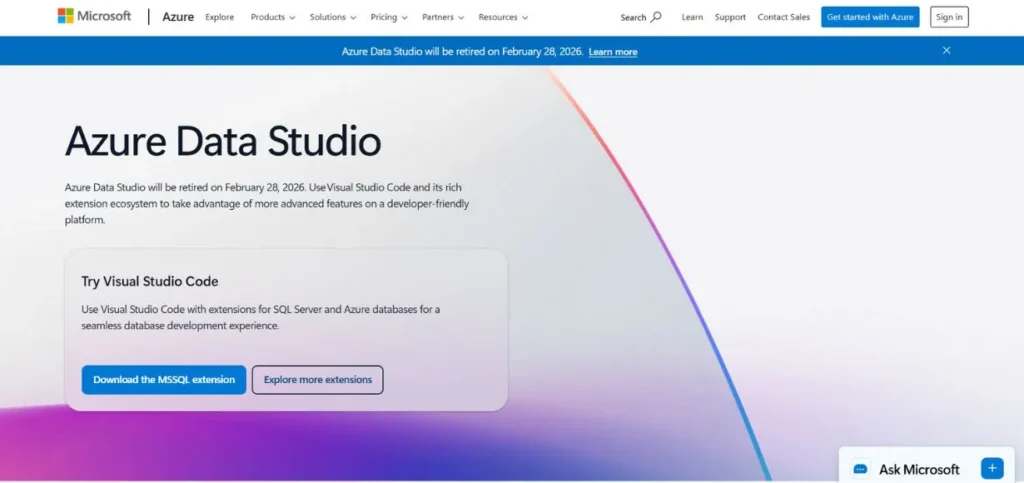Expand the Products dropdown menu
The width and height of the screenshot is (1024, 483).
272,17
